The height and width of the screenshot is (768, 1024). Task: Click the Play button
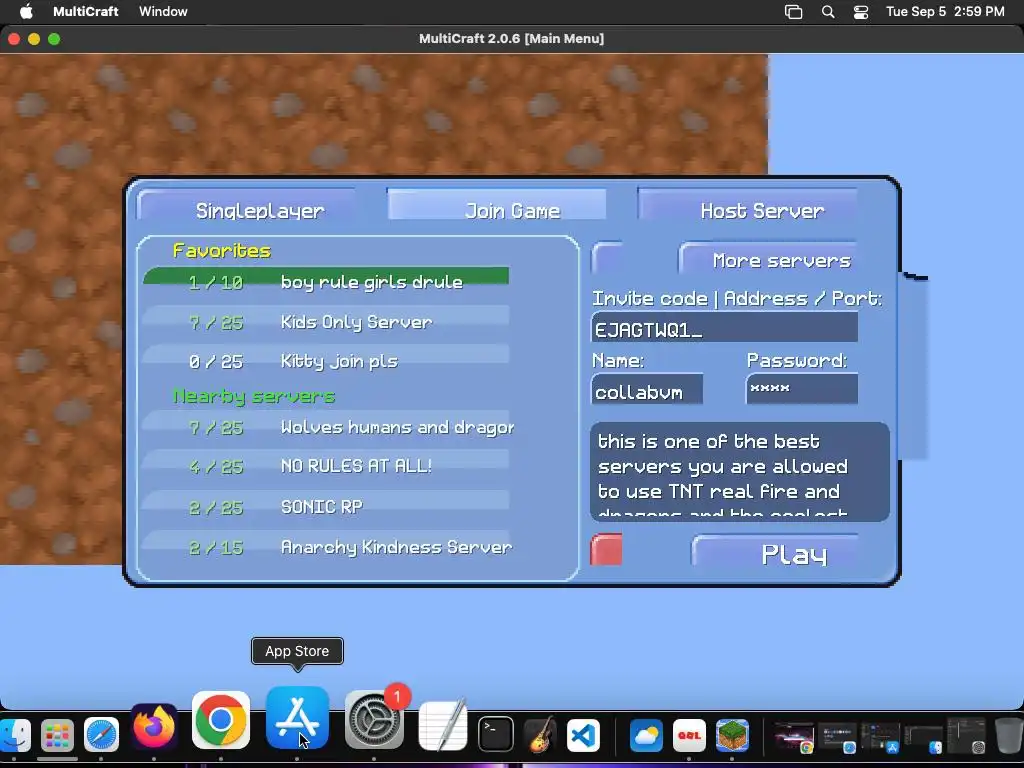pyautogui.click(x=776, y=552)
